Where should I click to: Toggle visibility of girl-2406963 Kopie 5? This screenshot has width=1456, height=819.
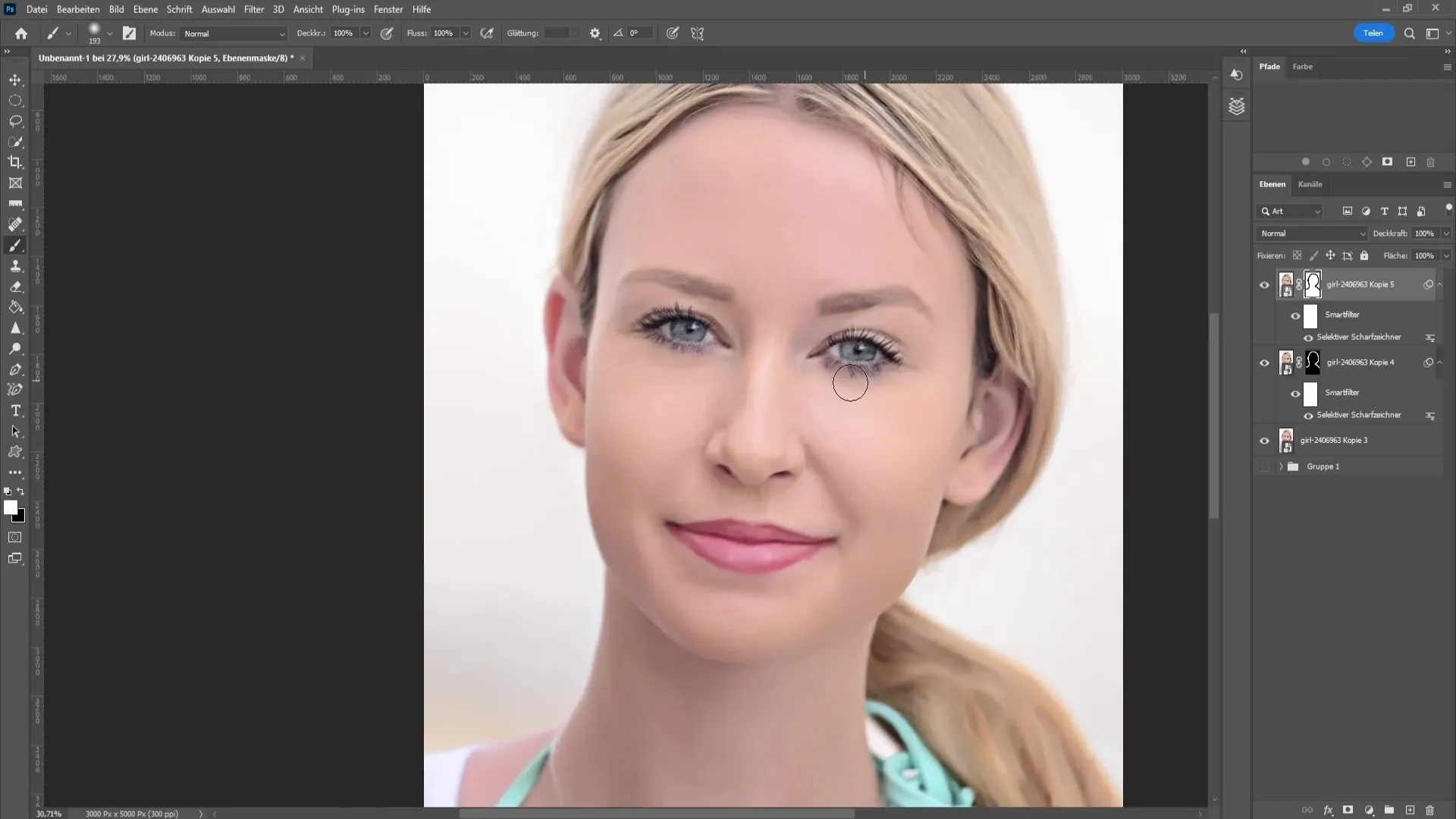(x=1263, y=284)
